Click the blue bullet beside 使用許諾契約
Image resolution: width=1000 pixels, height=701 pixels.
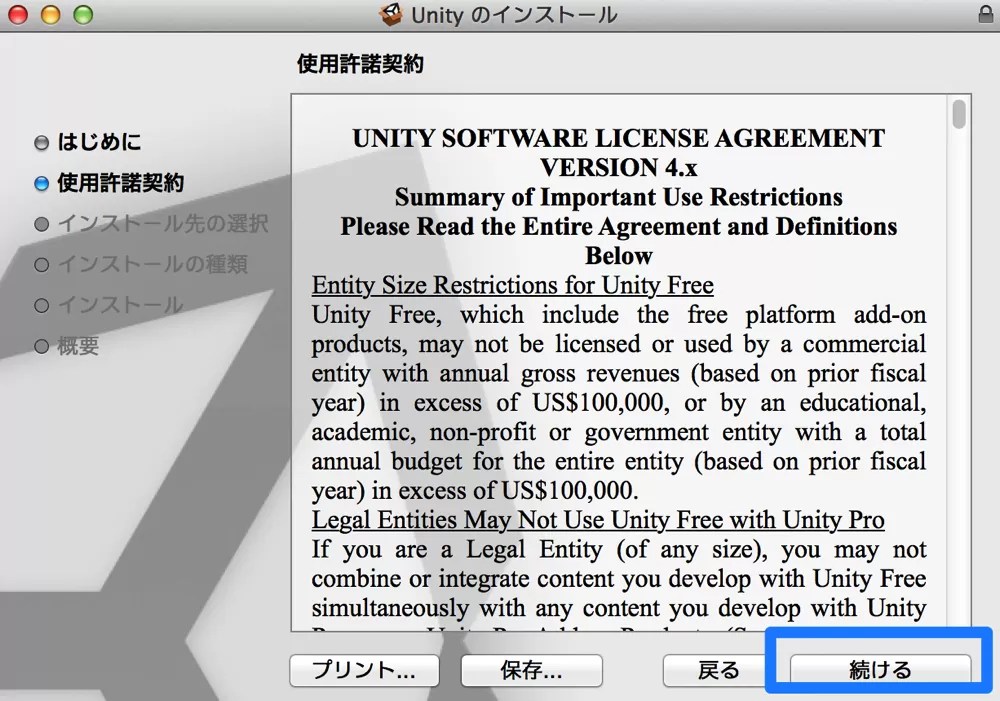[x=41, y=184]
